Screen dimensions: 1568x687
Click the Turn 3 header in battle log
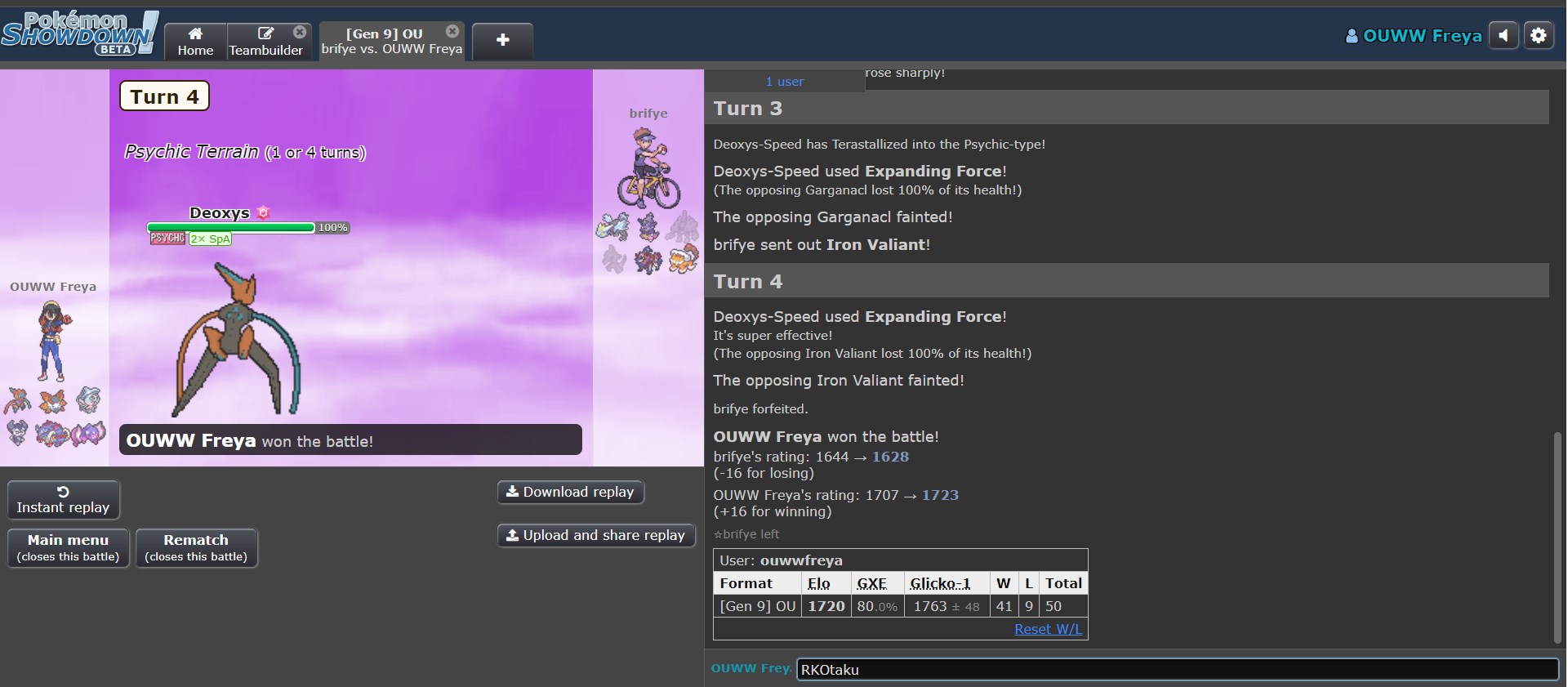(x=1127, y=108)
